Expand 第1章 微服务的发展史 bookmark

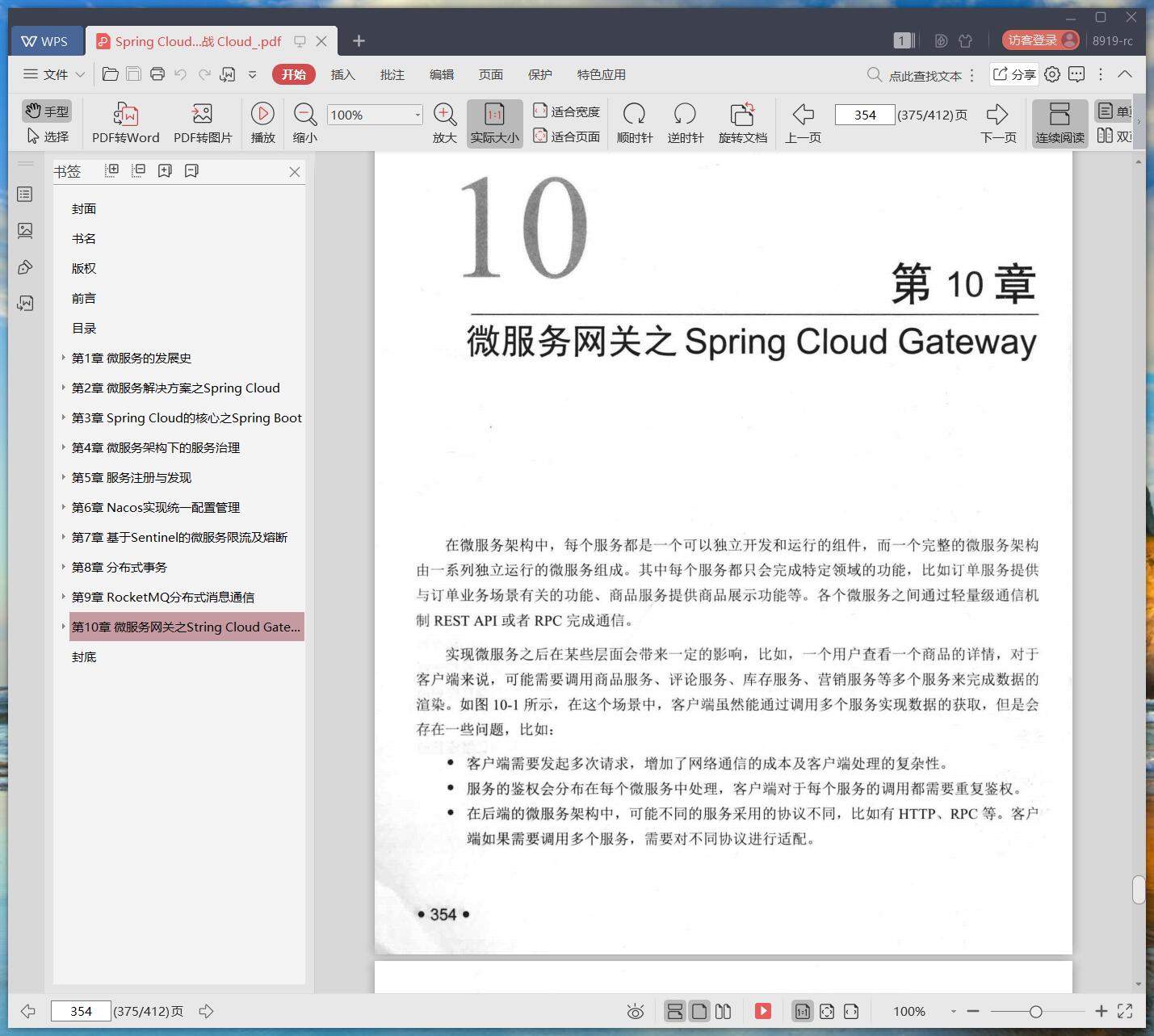point(64,357)
